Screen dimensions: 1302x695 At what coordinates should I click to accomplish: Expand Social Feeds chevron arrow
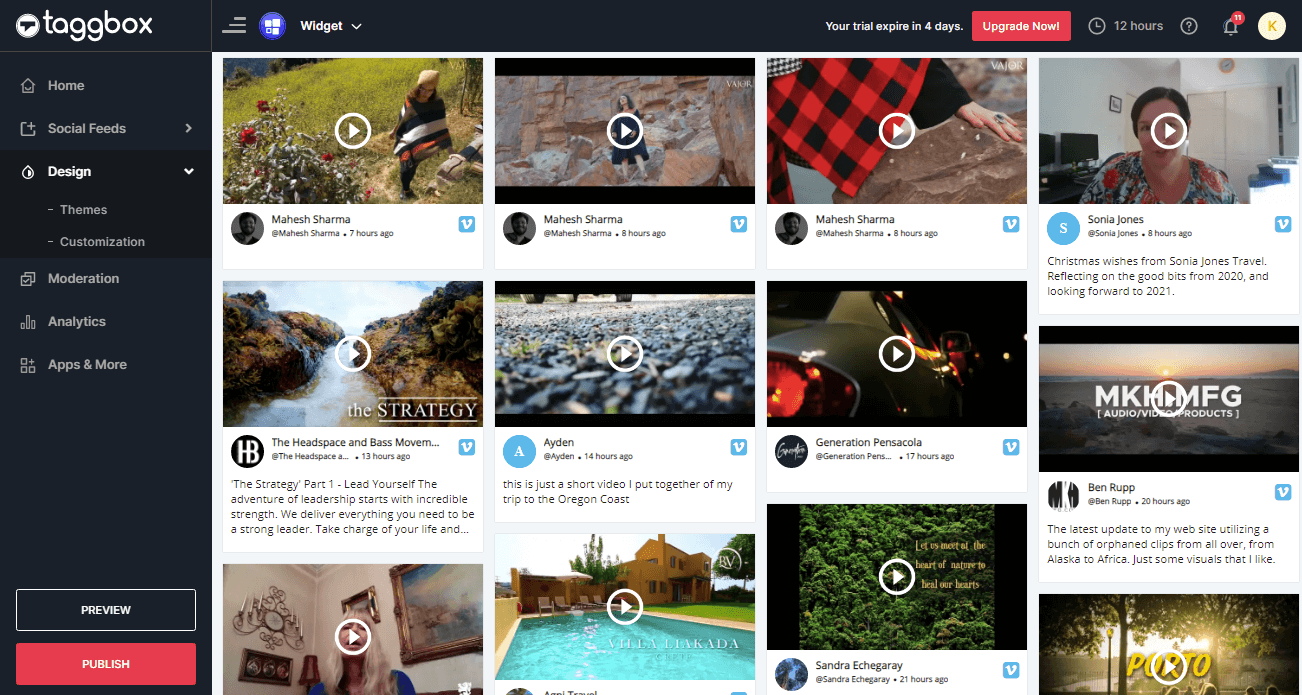tap(188, 129)
